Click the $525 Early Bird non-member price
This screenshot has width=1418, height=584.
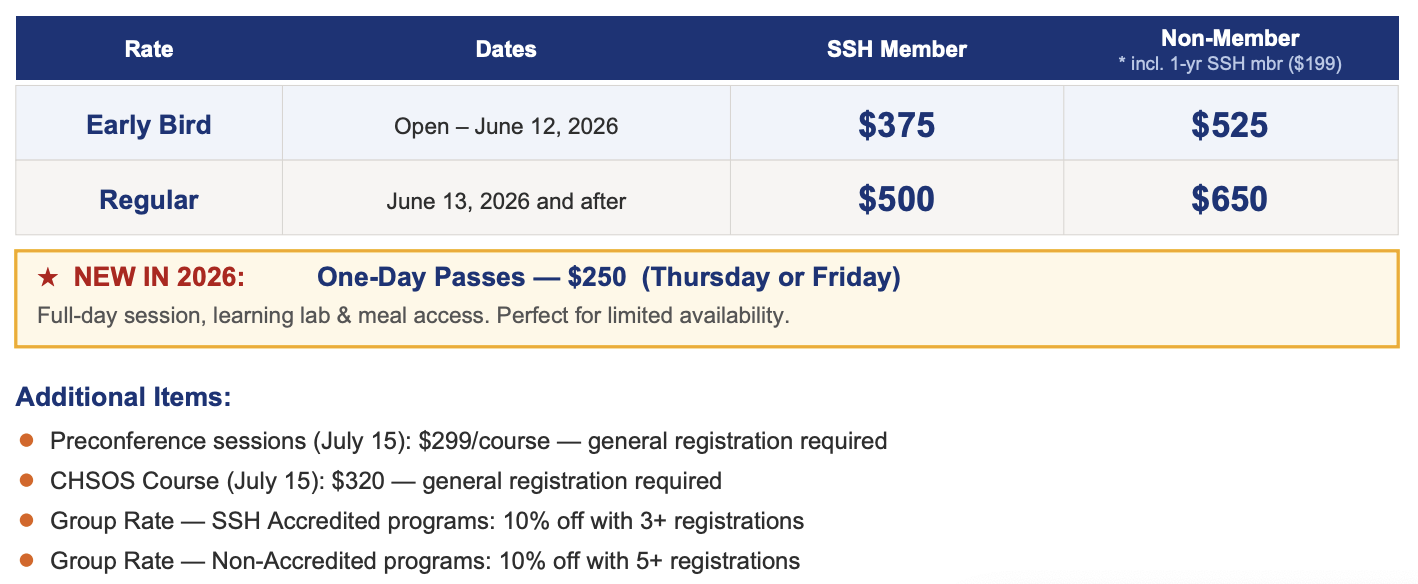[x=1229, y=125]
